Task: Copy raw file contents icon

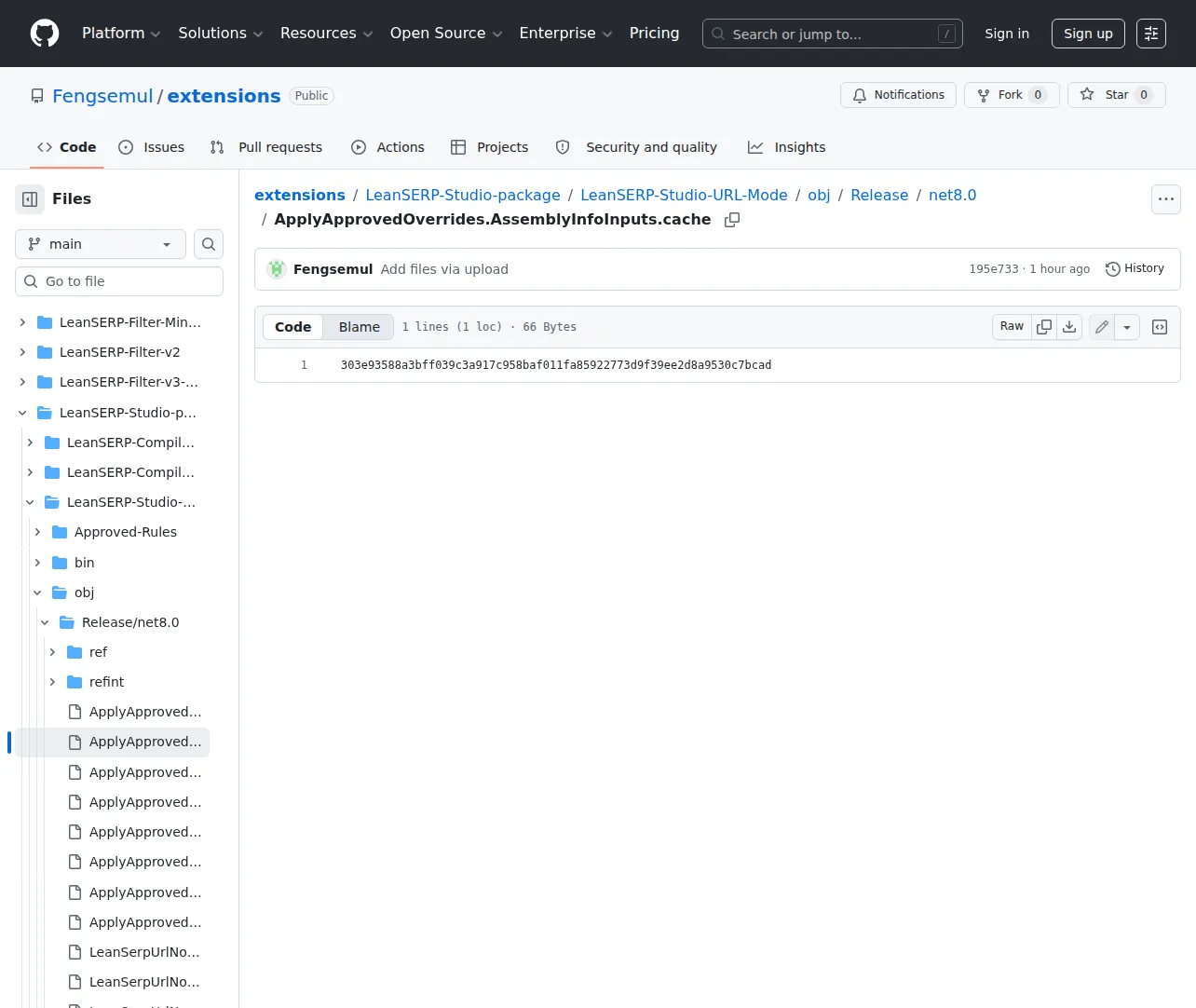Action: click(x=1044, y=327)
